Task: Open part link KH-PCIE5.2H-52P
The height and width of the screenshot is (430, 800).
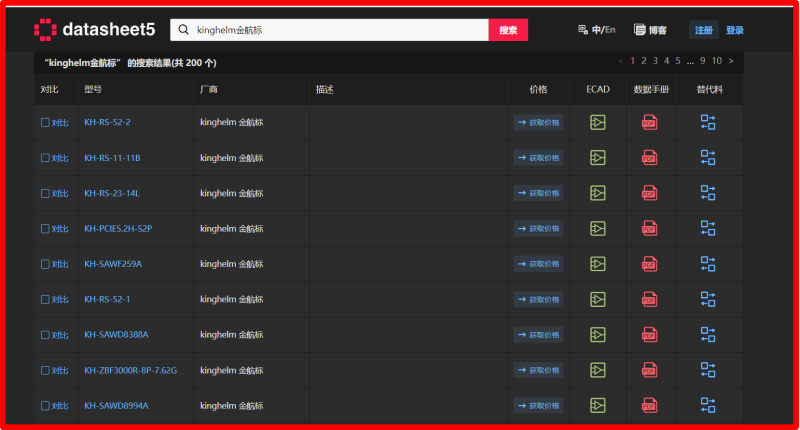Action: point(118,229)
